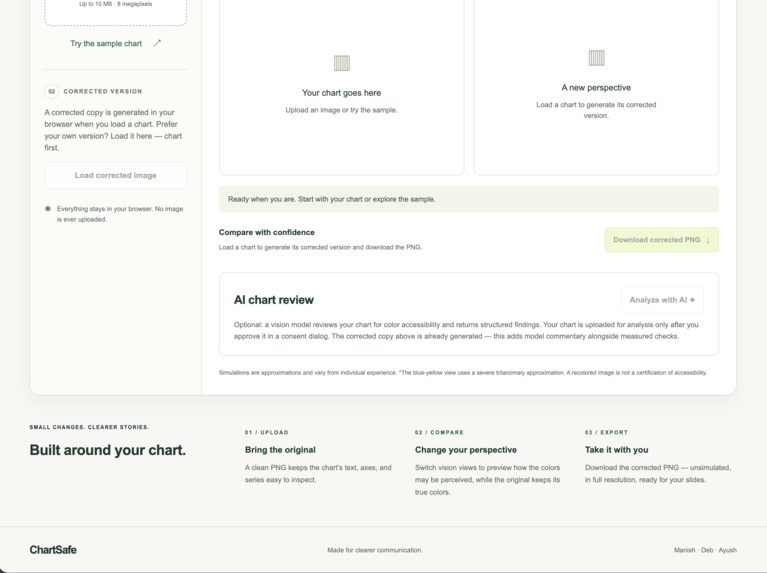Select the 'Change your perspective' heading

click(x=466, y=450)
